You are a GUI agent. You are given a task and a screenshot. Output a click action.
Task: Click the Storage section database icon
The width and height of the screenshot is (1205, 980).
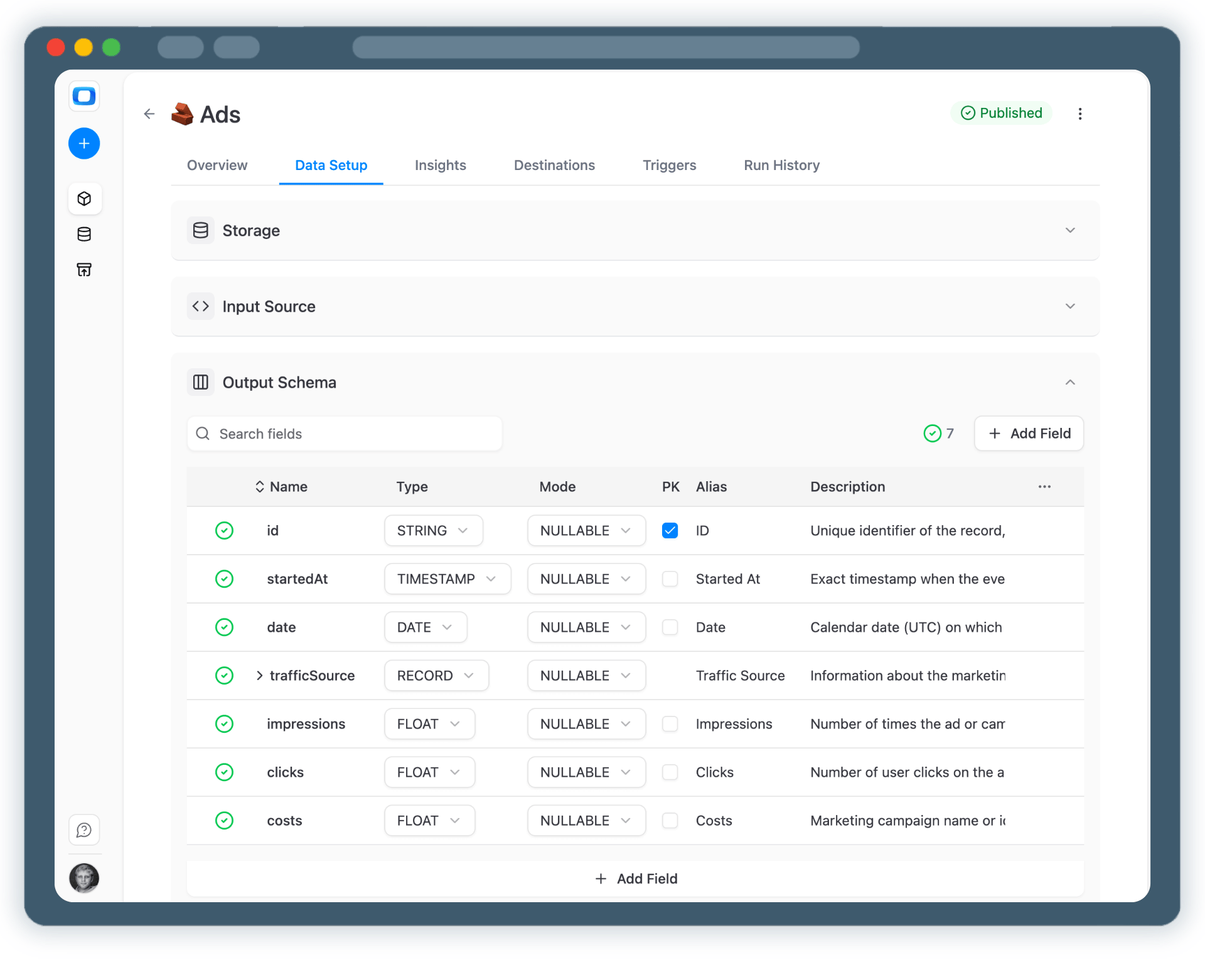coord(200,230)
